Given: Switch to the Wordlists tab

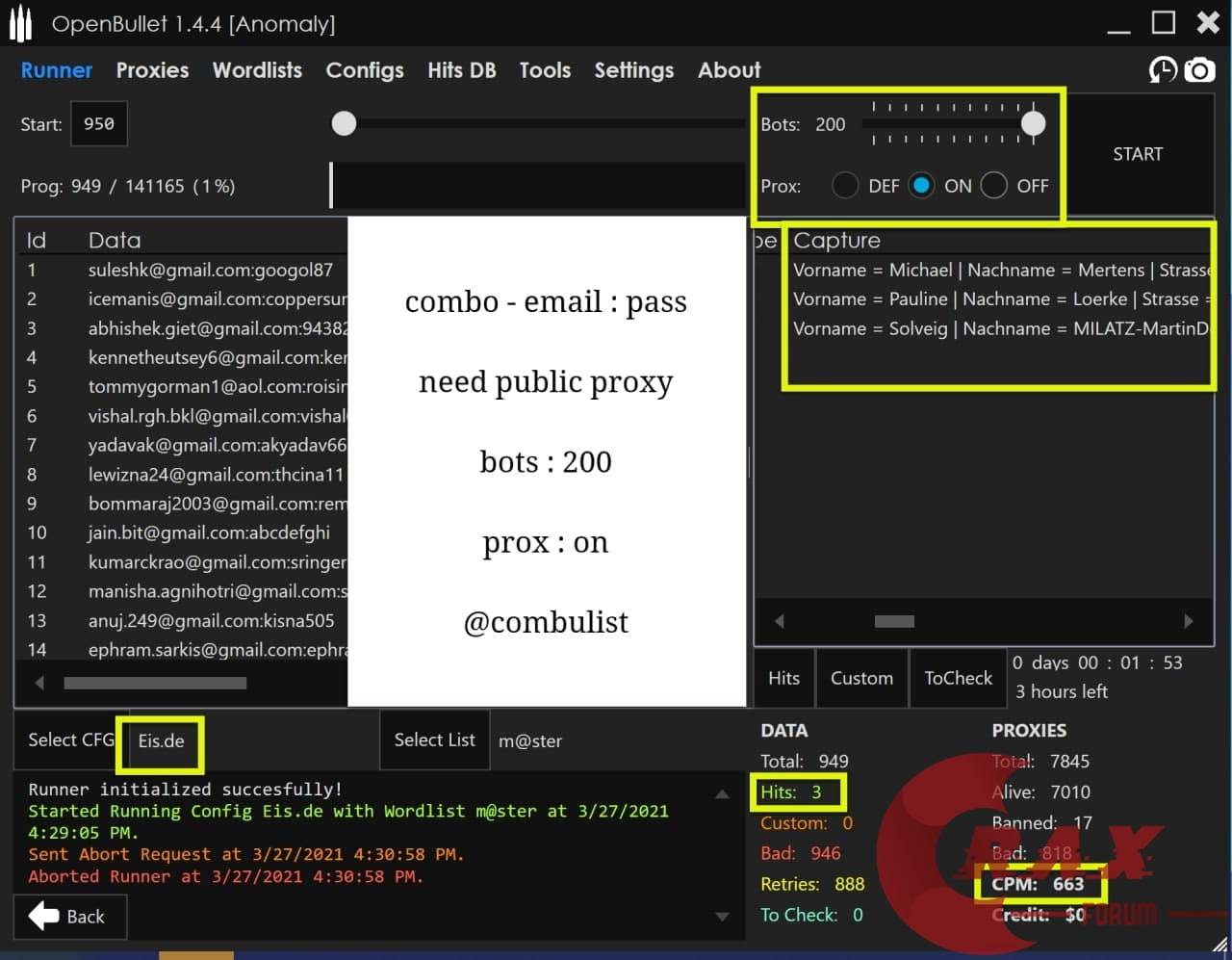Looking at the screenshot, I should pos(257,70).
